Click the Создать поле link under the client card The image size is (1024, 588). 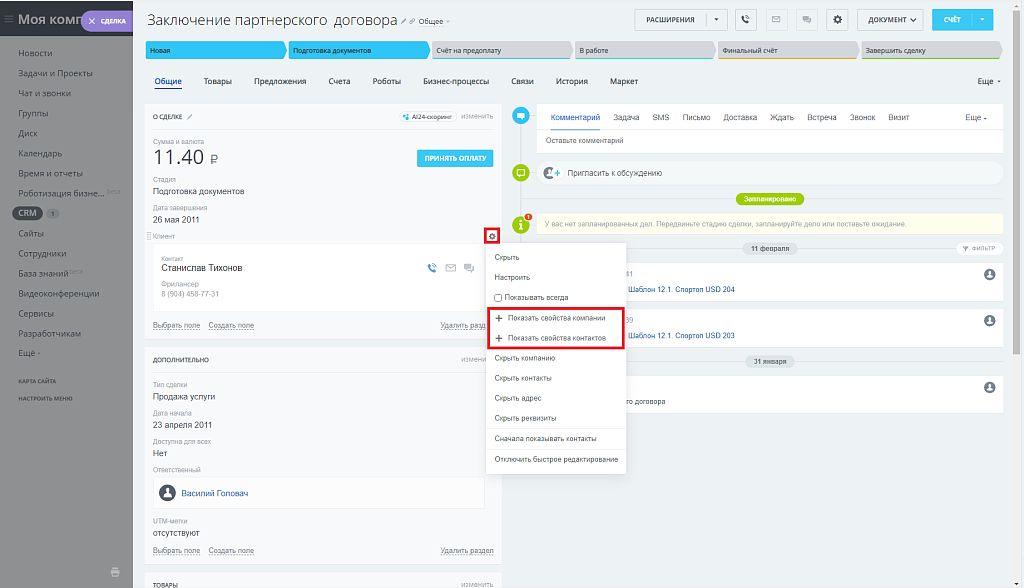[x=231, y=325]
